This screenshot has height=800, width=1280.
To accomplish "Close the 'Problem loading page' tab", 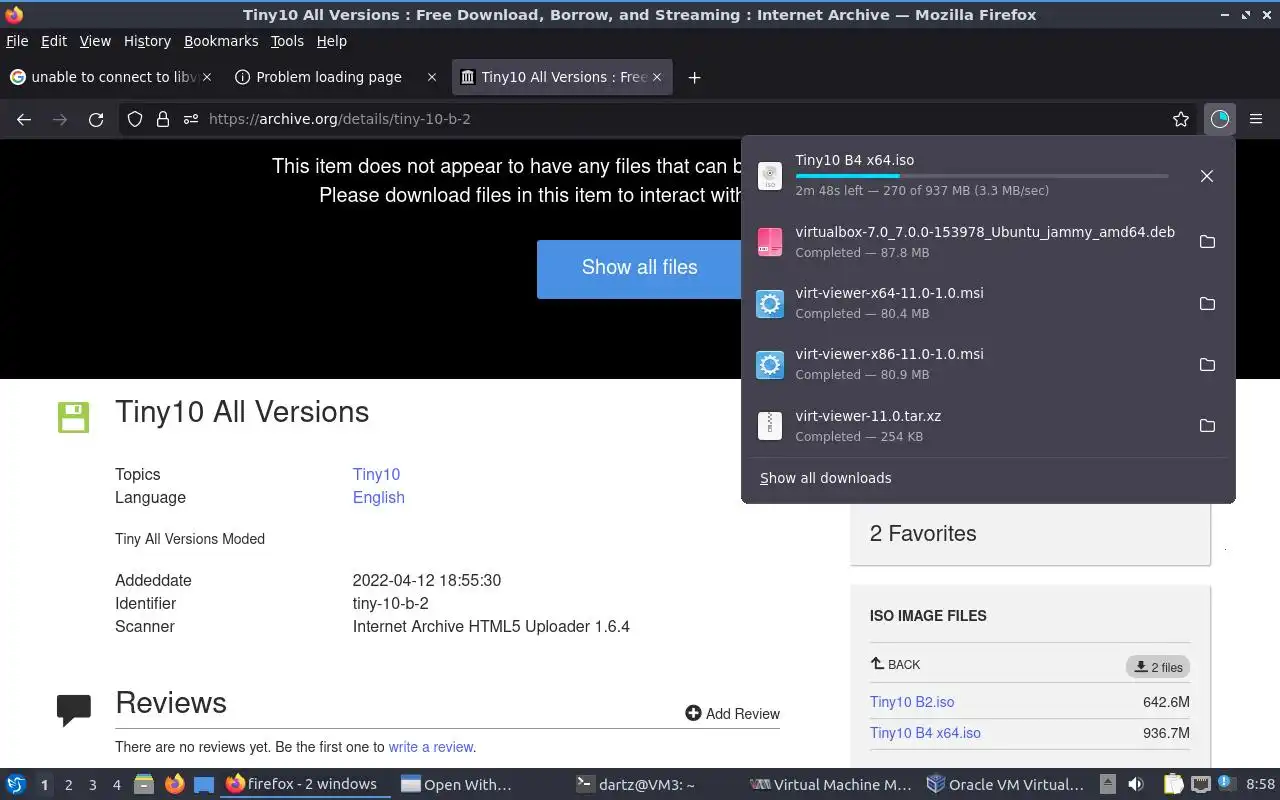I will coord(432,77).
